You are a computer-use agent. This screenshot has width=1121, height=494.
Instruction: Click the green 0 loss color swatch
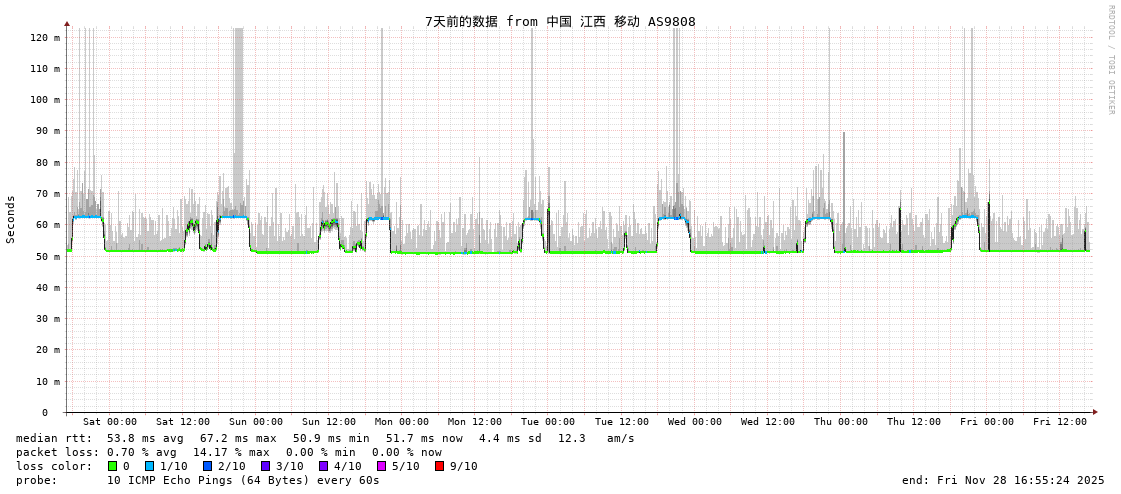pyautogui.click(x=113, y=466)
